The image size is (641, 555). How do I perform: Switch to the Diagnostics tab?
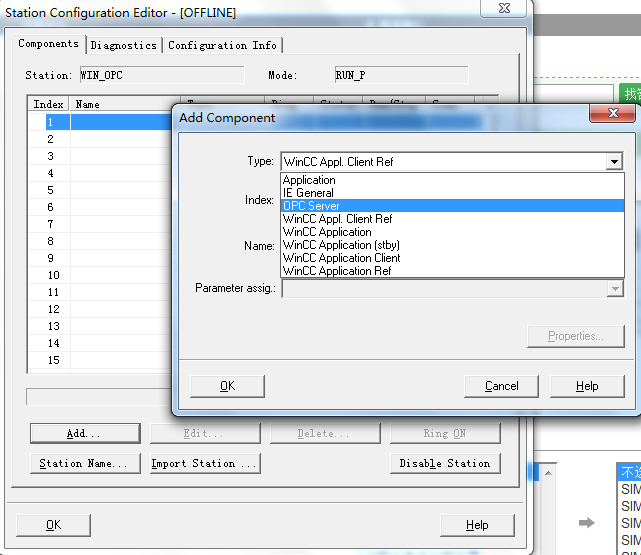(123, 45)
